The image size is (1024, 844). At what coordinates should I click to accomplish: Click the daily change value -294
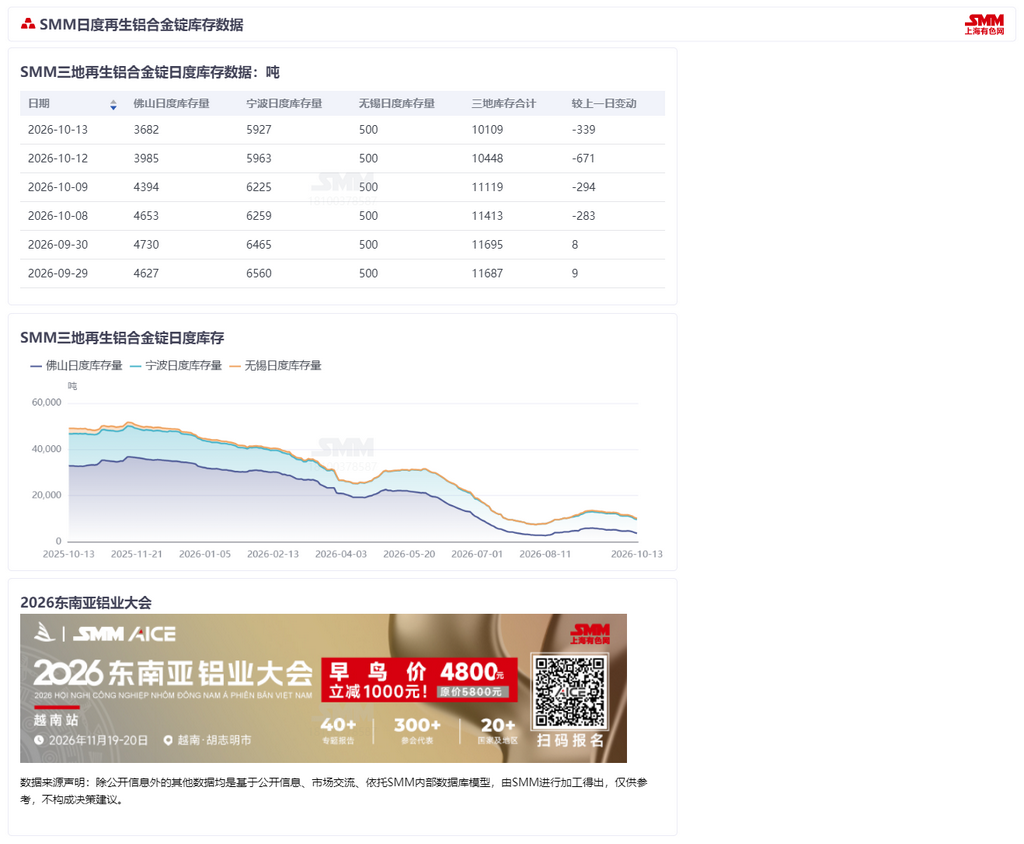click(x=583, y=187)
